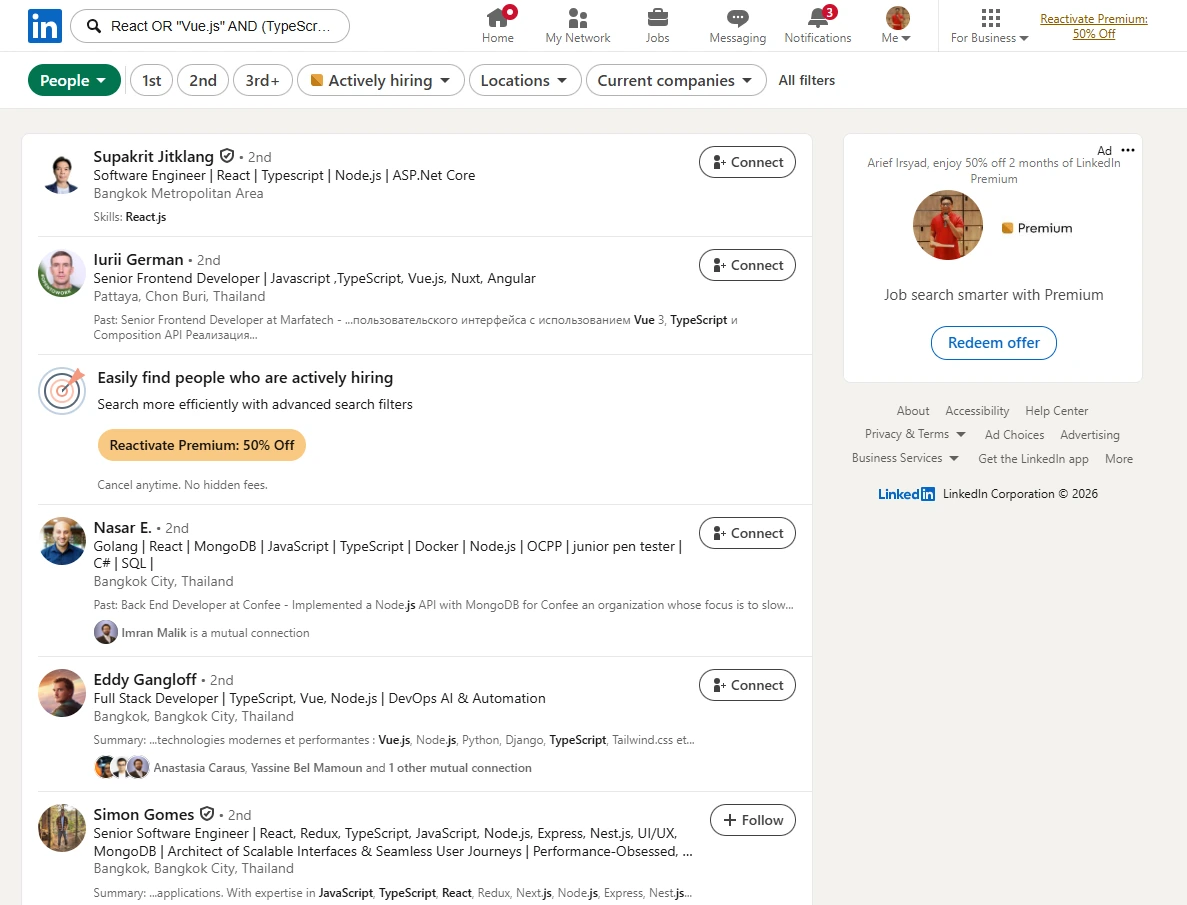Expand the Privacy & Terms menu
This screenshot has height=905, width=1187.
(915, 434)
